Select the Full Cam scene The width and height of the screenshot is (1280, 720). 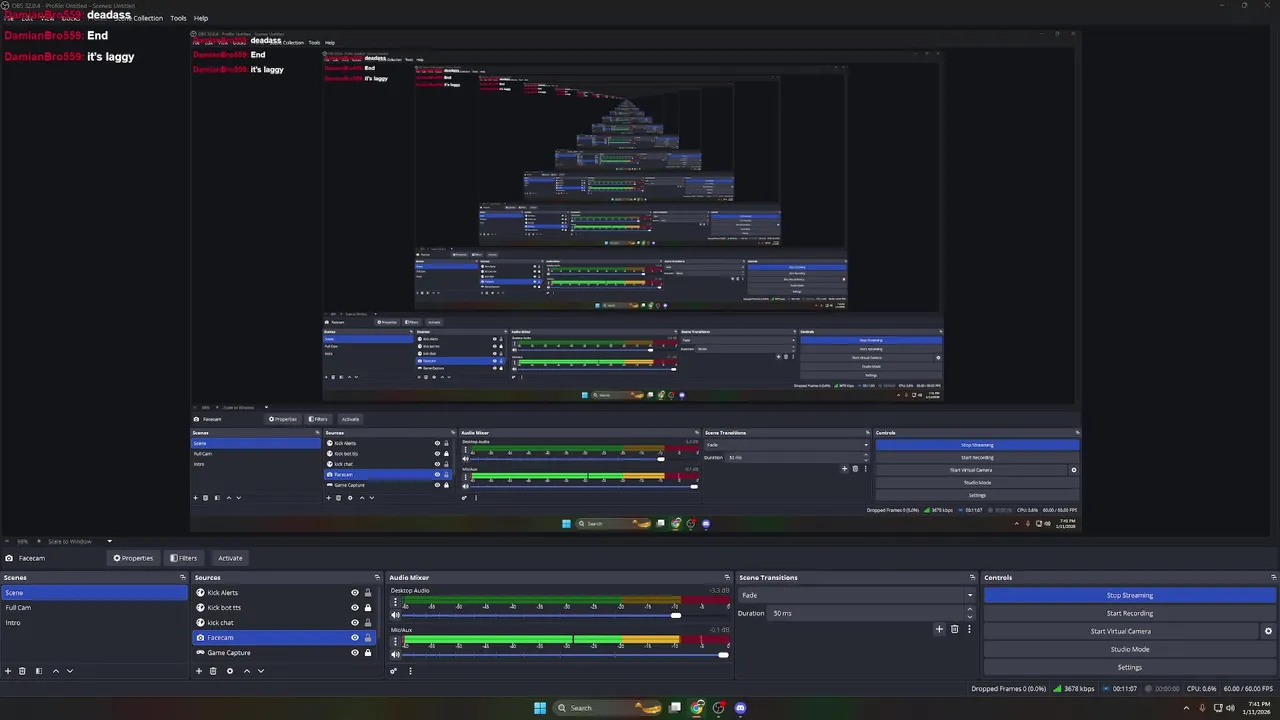pos(94,608)
